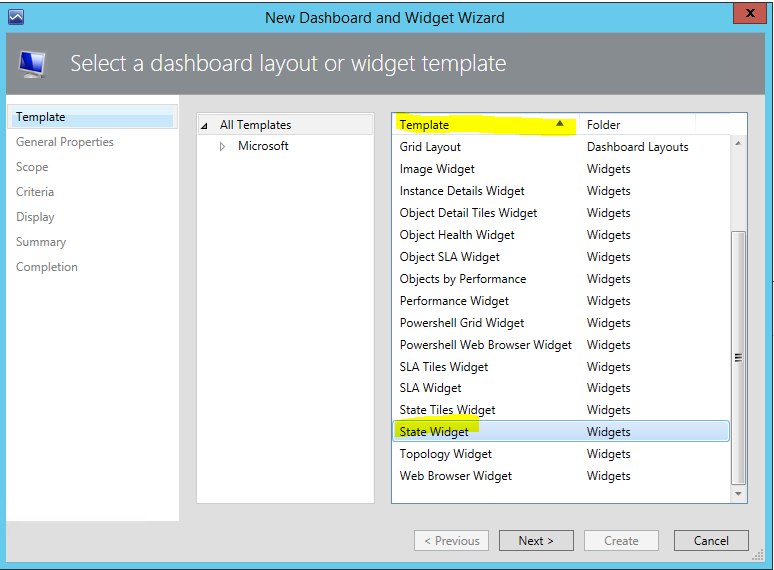This screenshot has height=570, width=774.
Task: Click the Previous button
Action: [451, 541]
